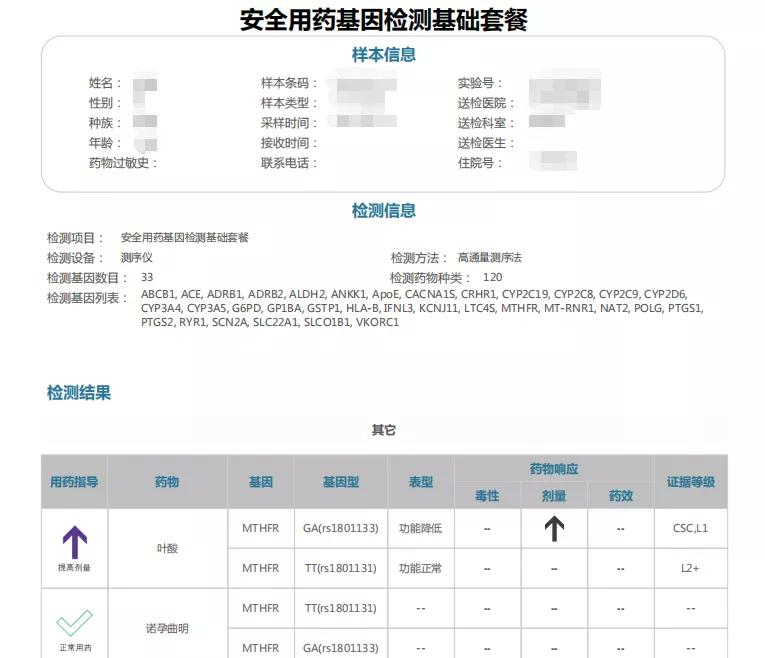
Task: Select TT(rs1801131) in the 功能正常 row
Action: coord(341,569)
